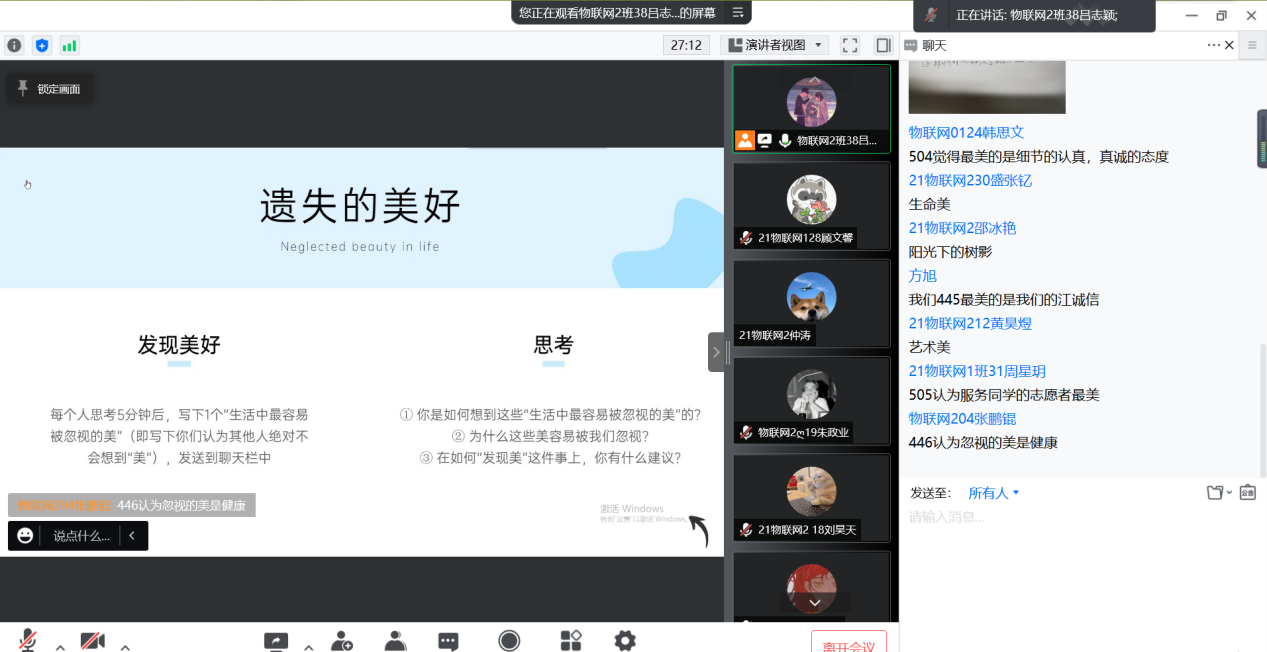The height and width of the screenshot is (652, 1267).
Task: Click message 446认为忽视的美是健康 in chat
Action: tap(983, 443)
